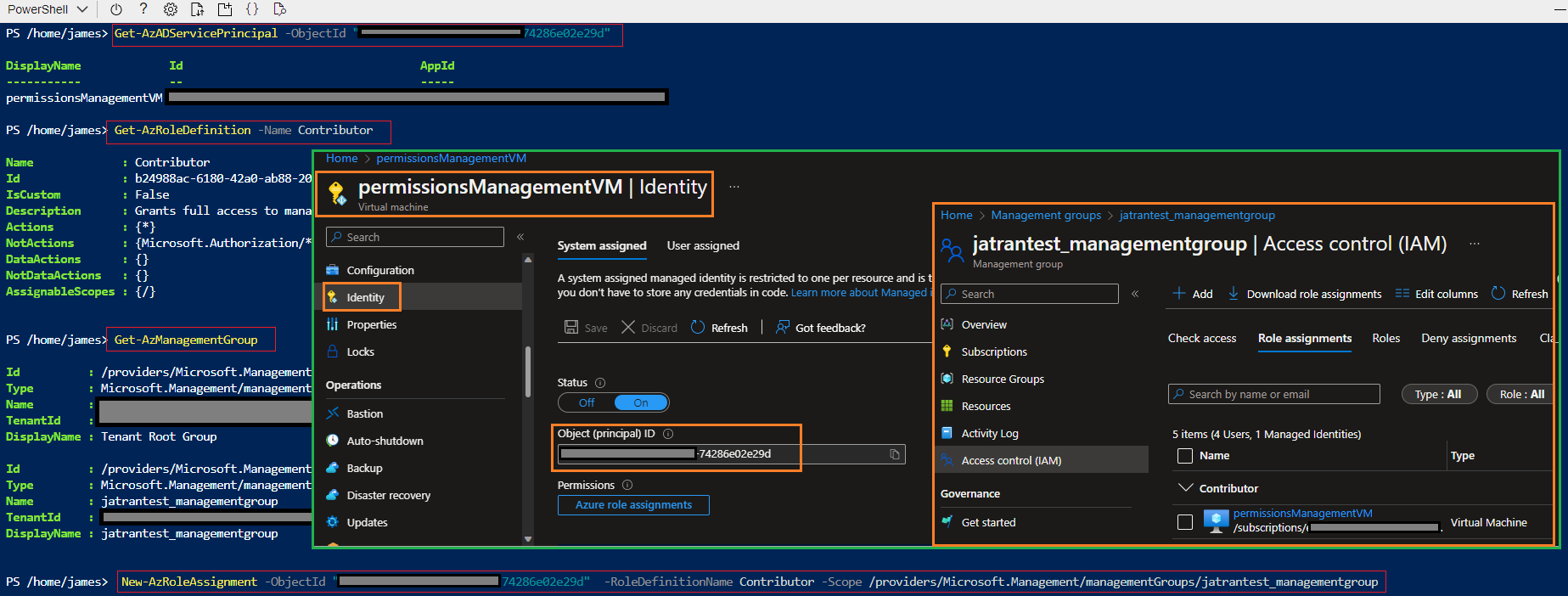Click the VM sidebar Search field

pyautogui.click(x=415, y=237)
